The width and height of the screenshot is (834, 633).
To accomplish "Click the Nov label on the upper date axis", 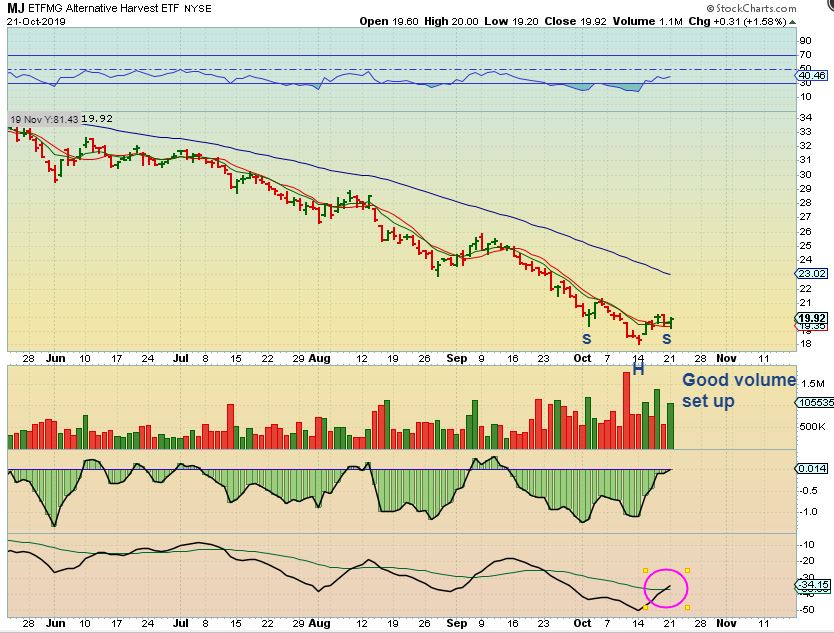I will 726,358.
